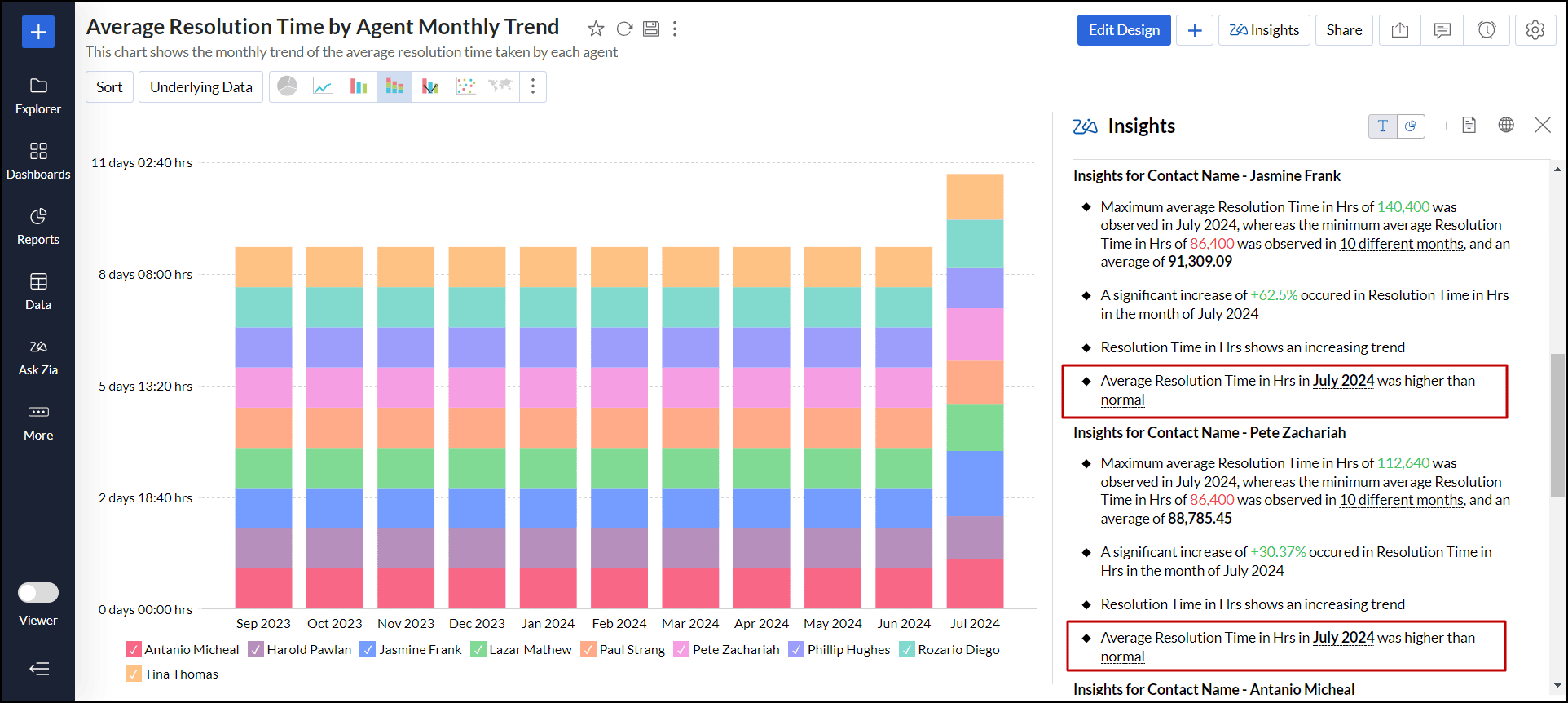Open Reports from the sidebar

click(38, 226)
